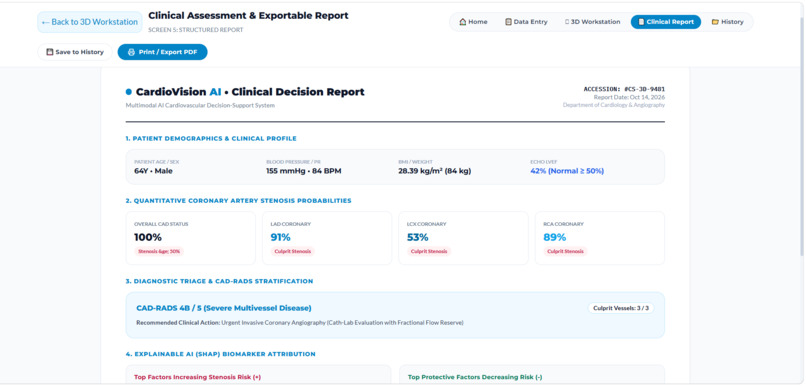Click Department of Cardiology & Angiography text
This screenshot has height=386, width=806.
614,105
